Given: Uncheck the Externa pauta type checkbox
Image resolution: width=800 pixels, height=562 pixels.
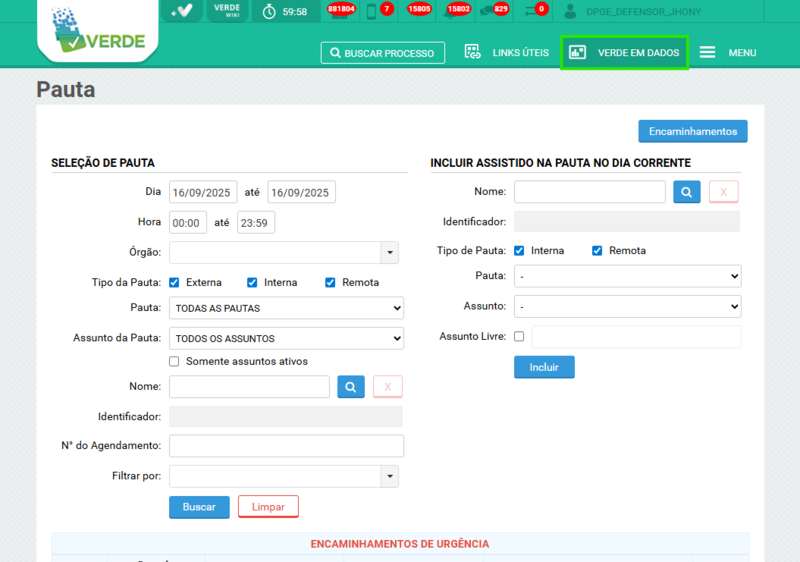Looking at the screenshot, I should point(174,283).
